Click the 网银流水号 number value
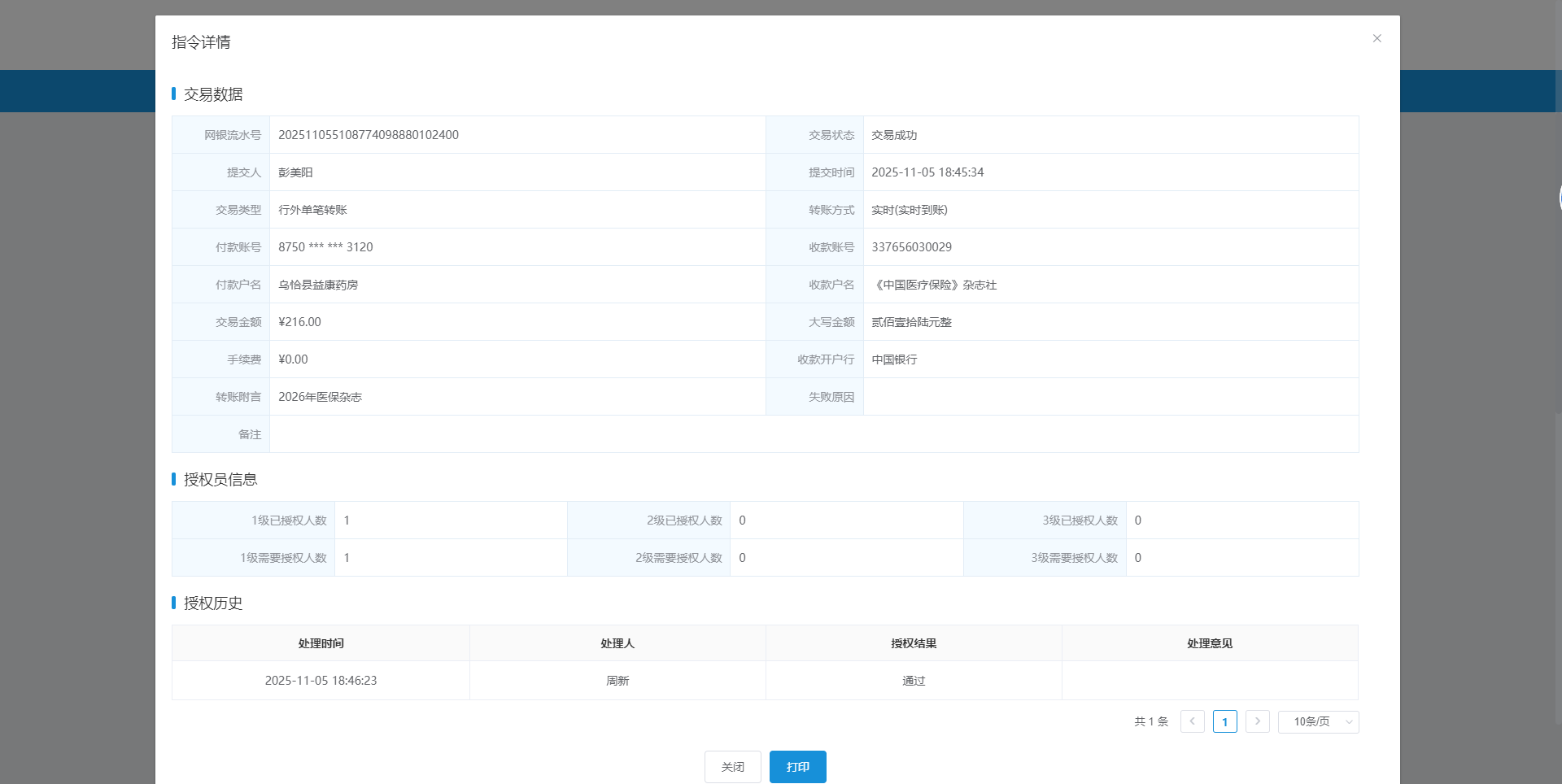This screenshot has height=784, width=1562. [369, 135]
